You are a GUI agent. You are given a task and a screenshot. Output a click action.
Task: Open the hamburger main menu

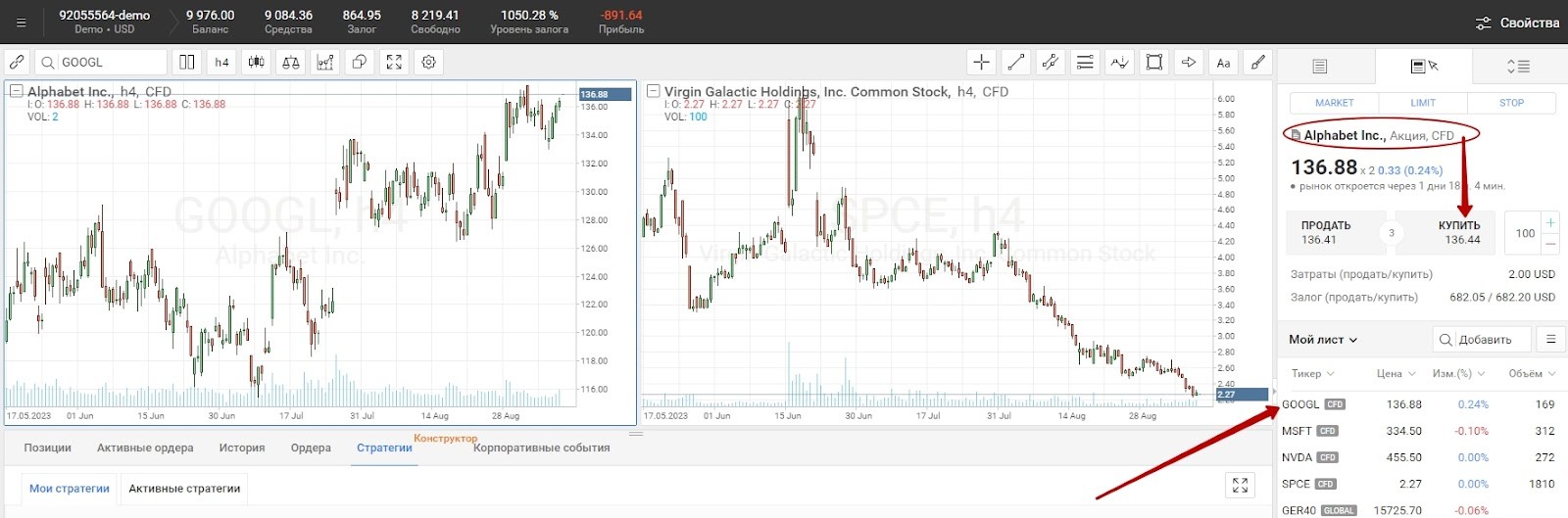[21, 23]
